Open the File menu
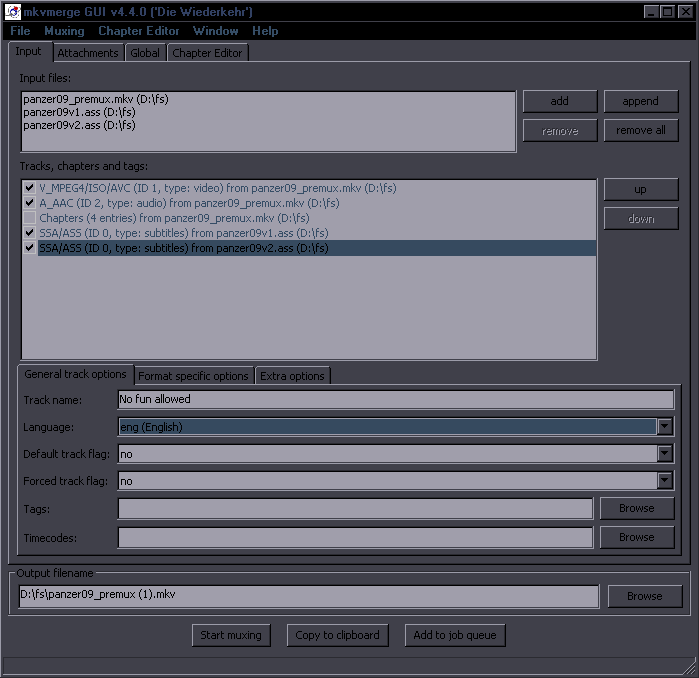This screenshot has width=699, height=678. coord(20,31)
